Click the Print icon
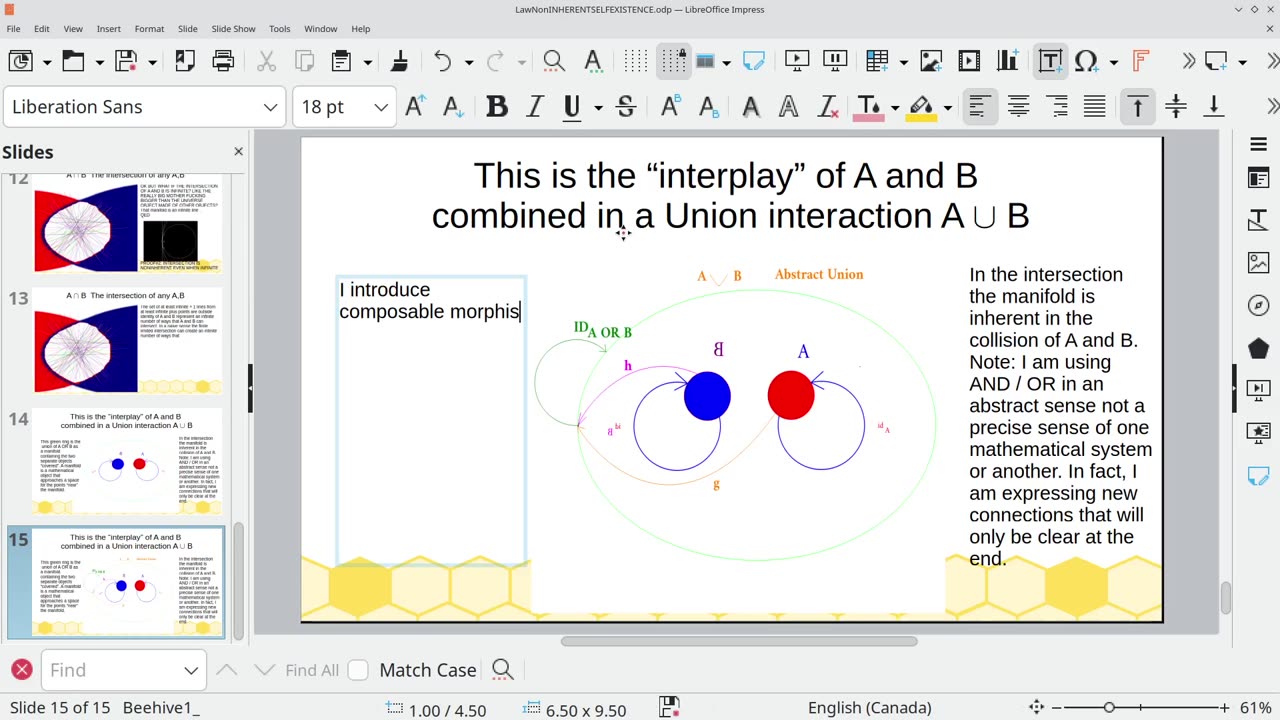 click(x=223, y=61)
